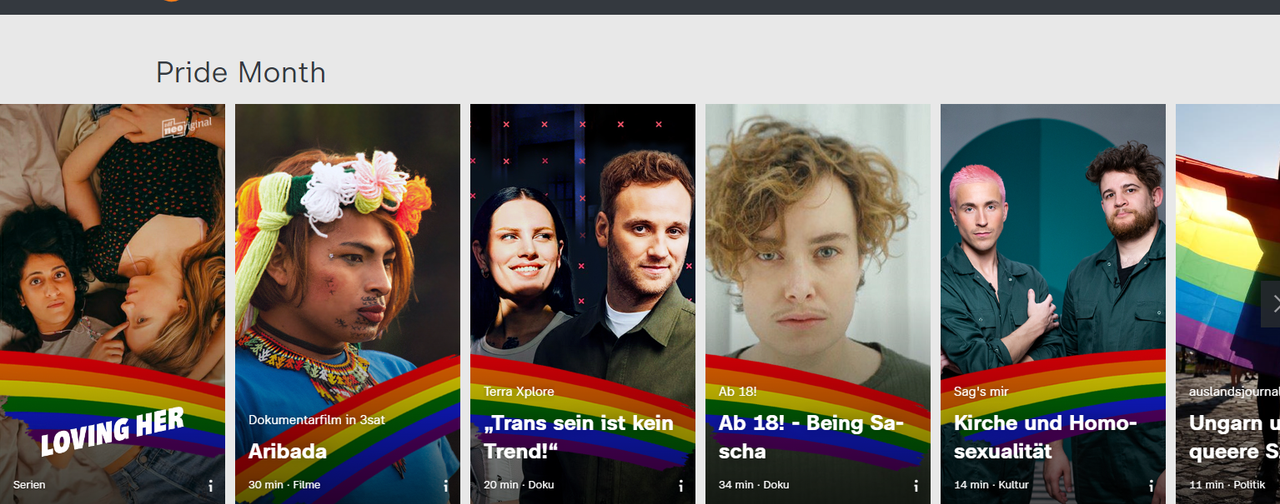The image size is (1280, 504).
Task: Open the Pride Month section heading
Action: tap(241, 72)
